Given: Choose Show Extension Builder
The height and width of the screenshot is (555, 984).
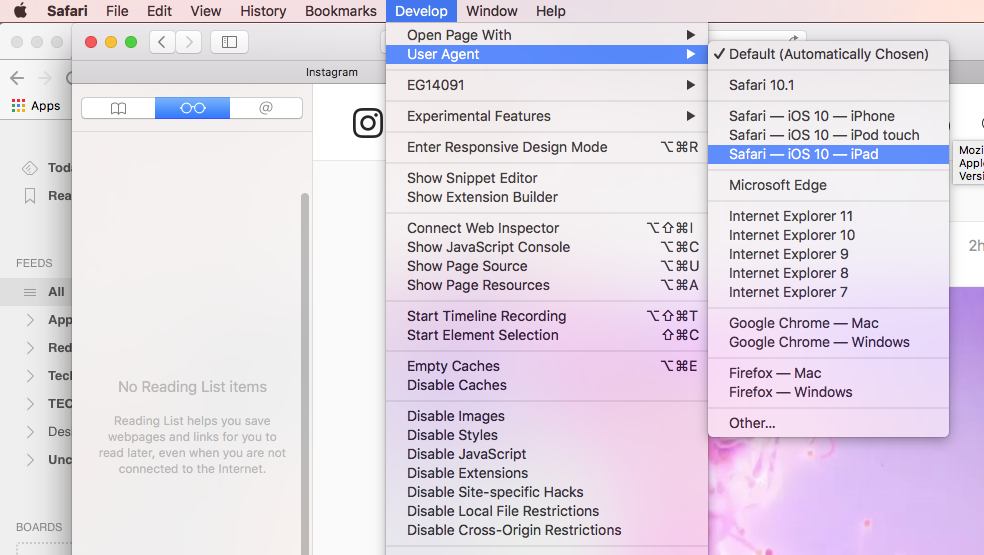Looking at the screenshot, I should point(547,197).
